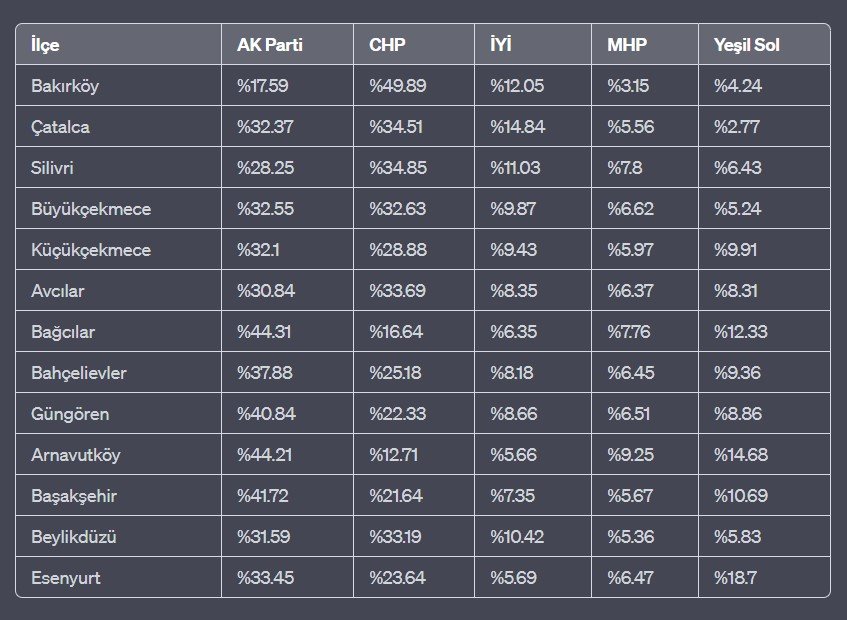This screenshot has width=847, height=620.
Task: Select the Silivri district cell
Action: pyautogui.click(x=52, y=168)
